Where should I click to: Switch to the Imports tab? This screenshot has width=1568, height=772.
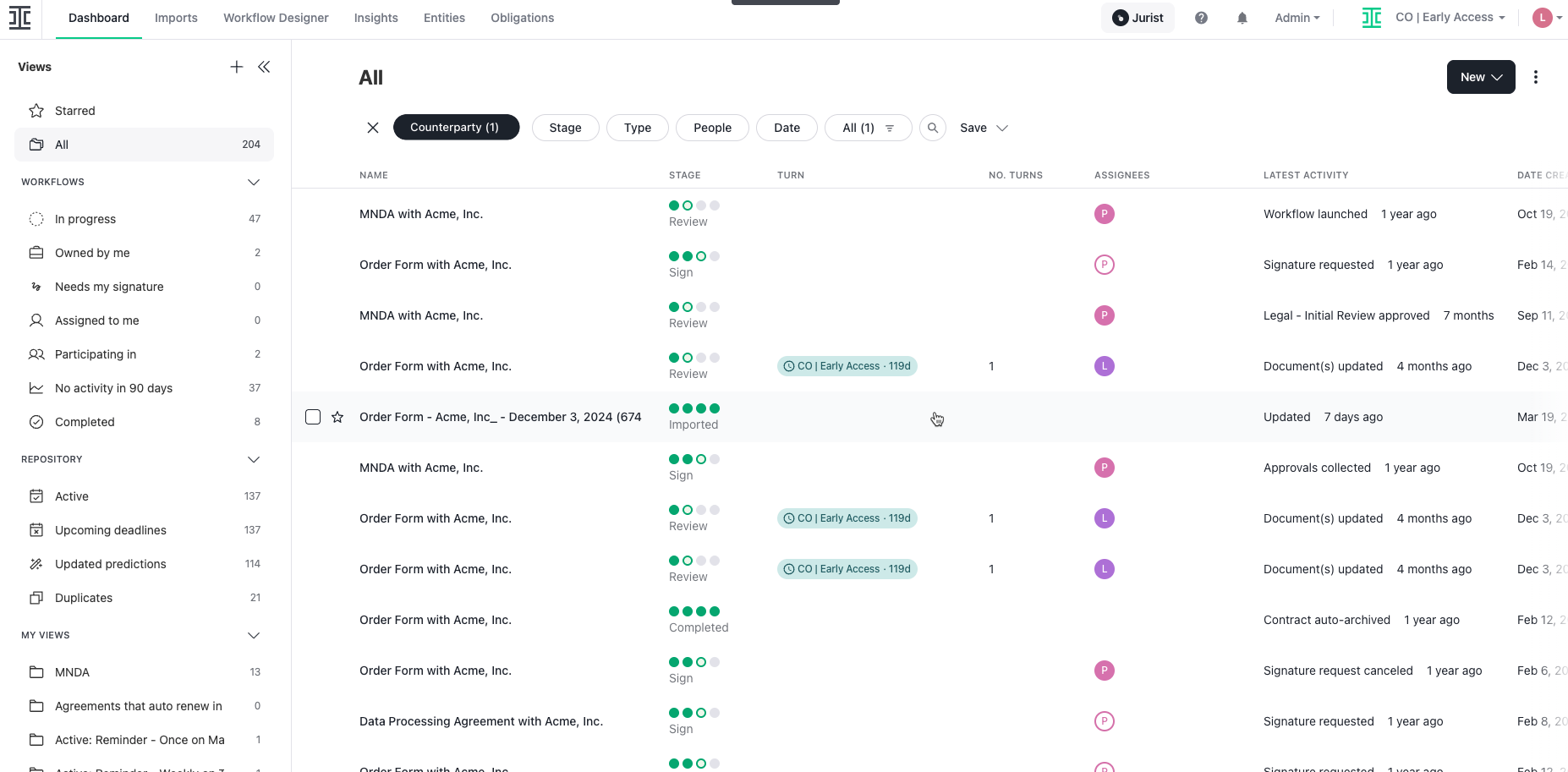click(176, 18)
